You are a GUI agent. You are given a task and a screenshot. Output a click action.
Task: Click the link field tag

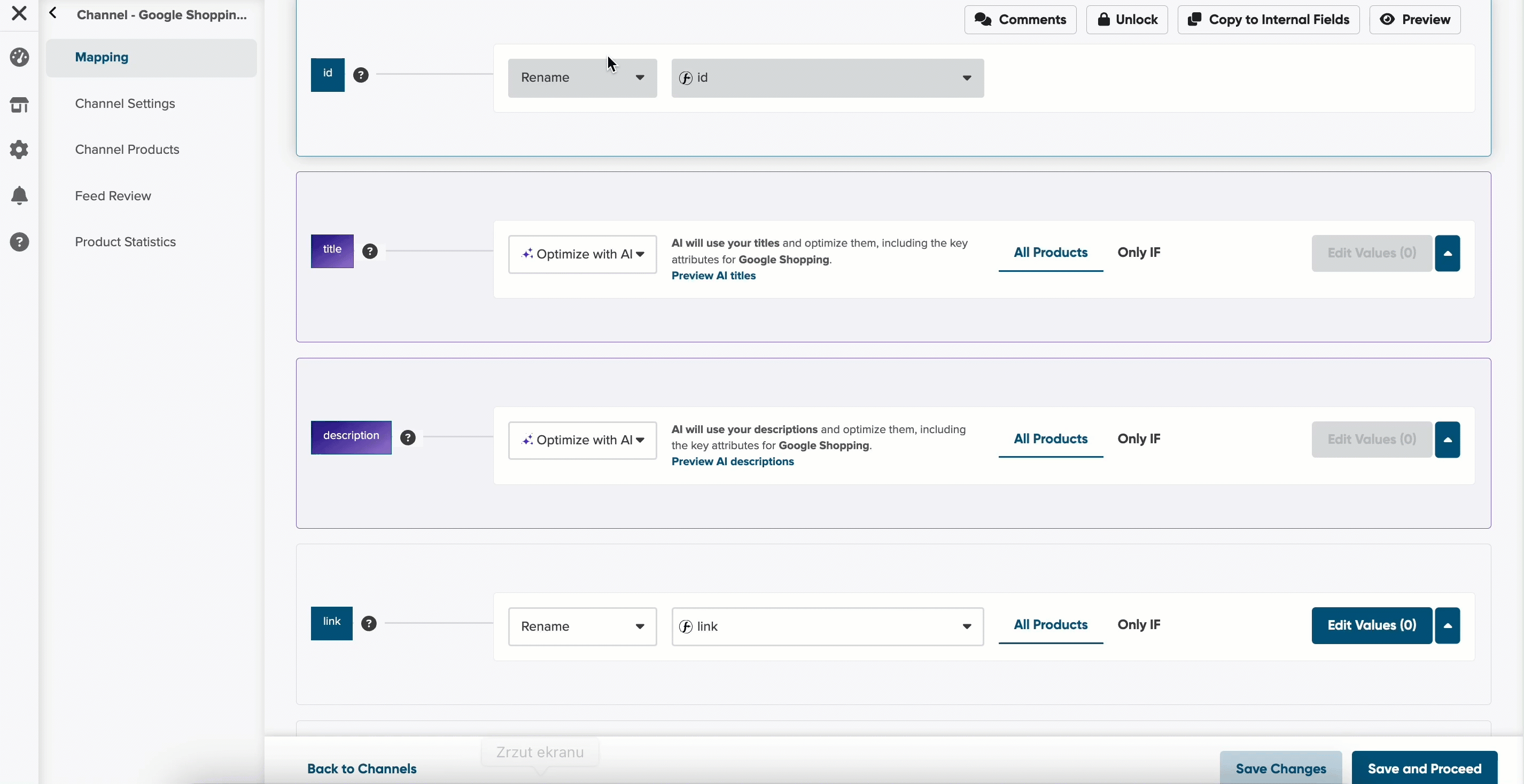click(332, 623)
